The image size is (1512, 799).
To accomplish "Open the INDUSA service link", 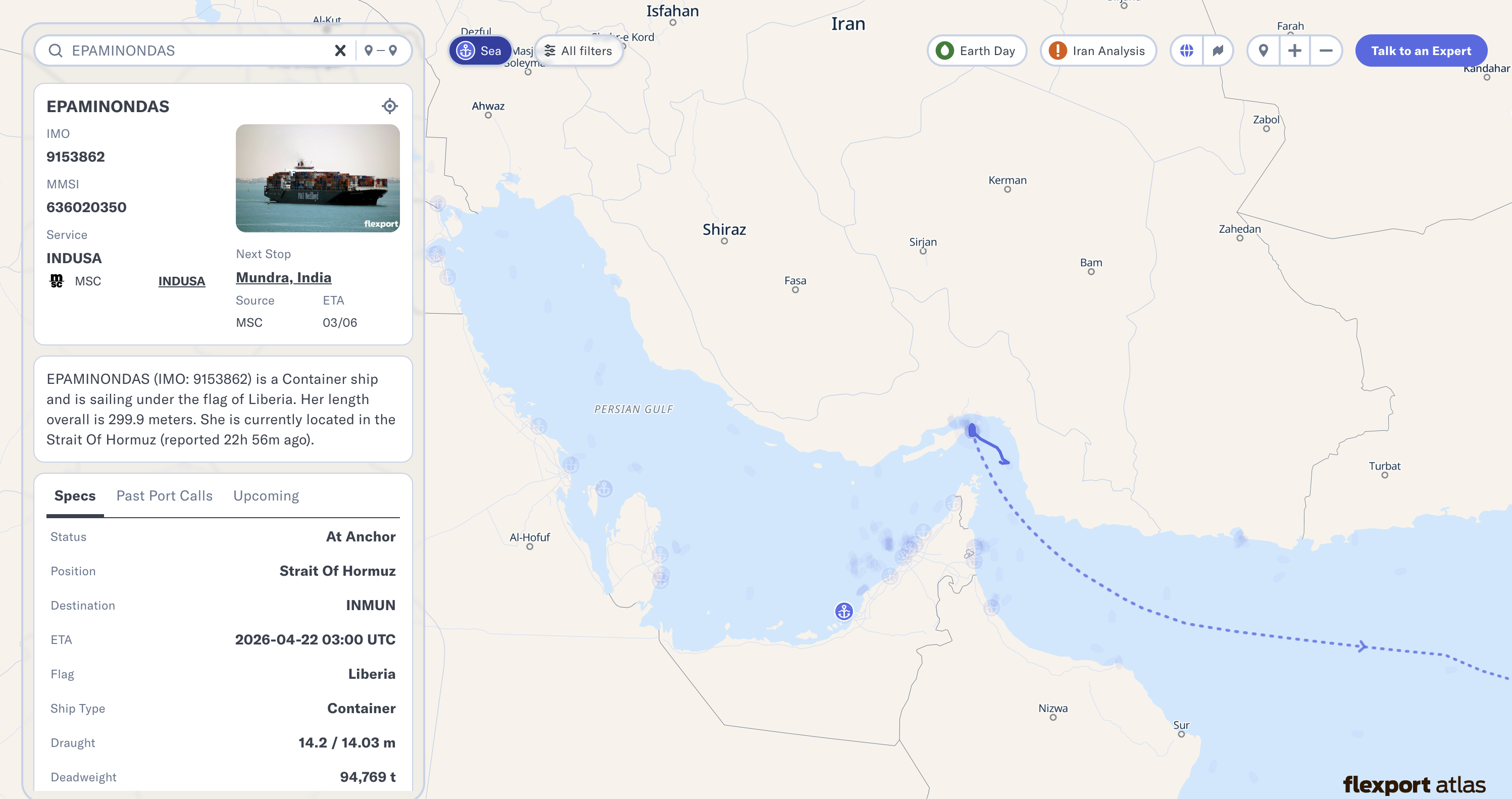I will click(x=181, y=281).
